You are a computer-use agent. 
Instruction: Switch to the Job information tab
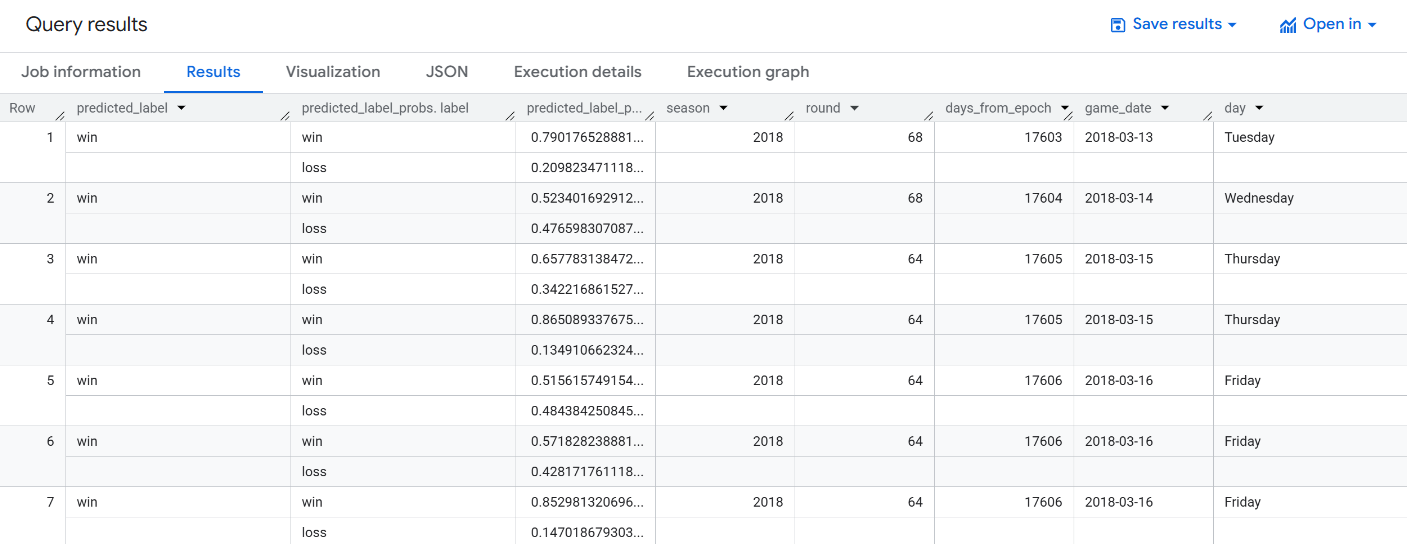(81, 72)
